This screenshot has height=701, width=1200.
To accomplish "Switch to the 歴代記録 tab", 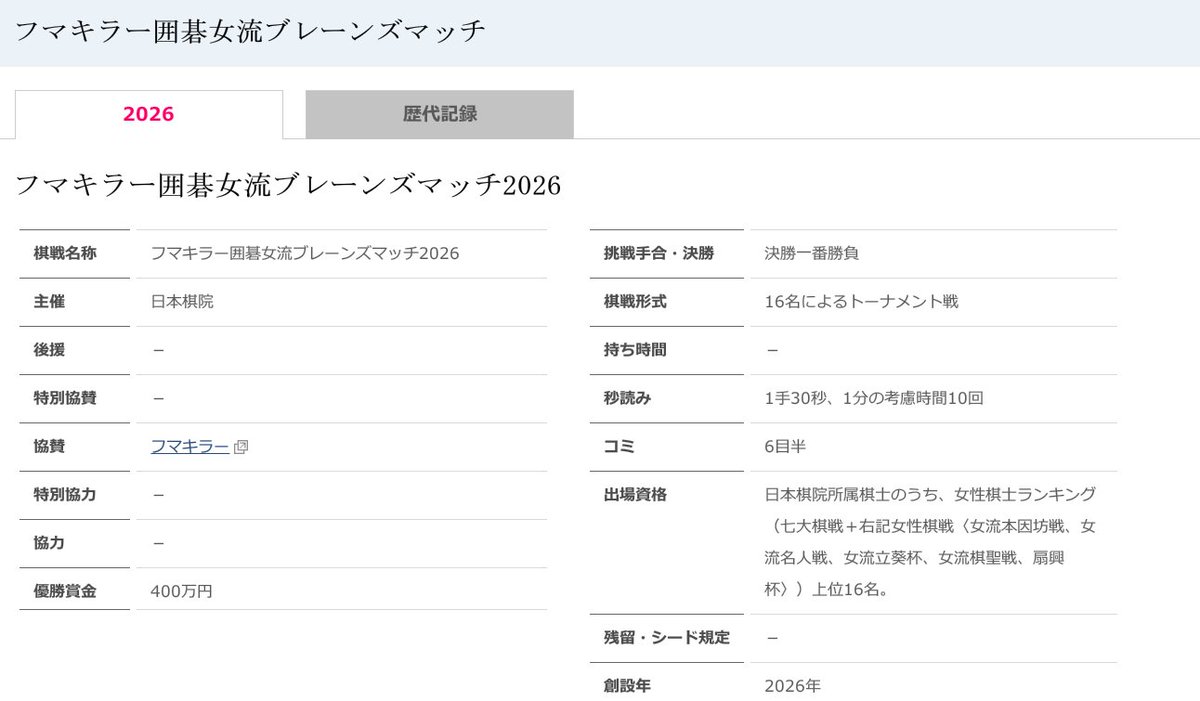I will pos(440,114).
